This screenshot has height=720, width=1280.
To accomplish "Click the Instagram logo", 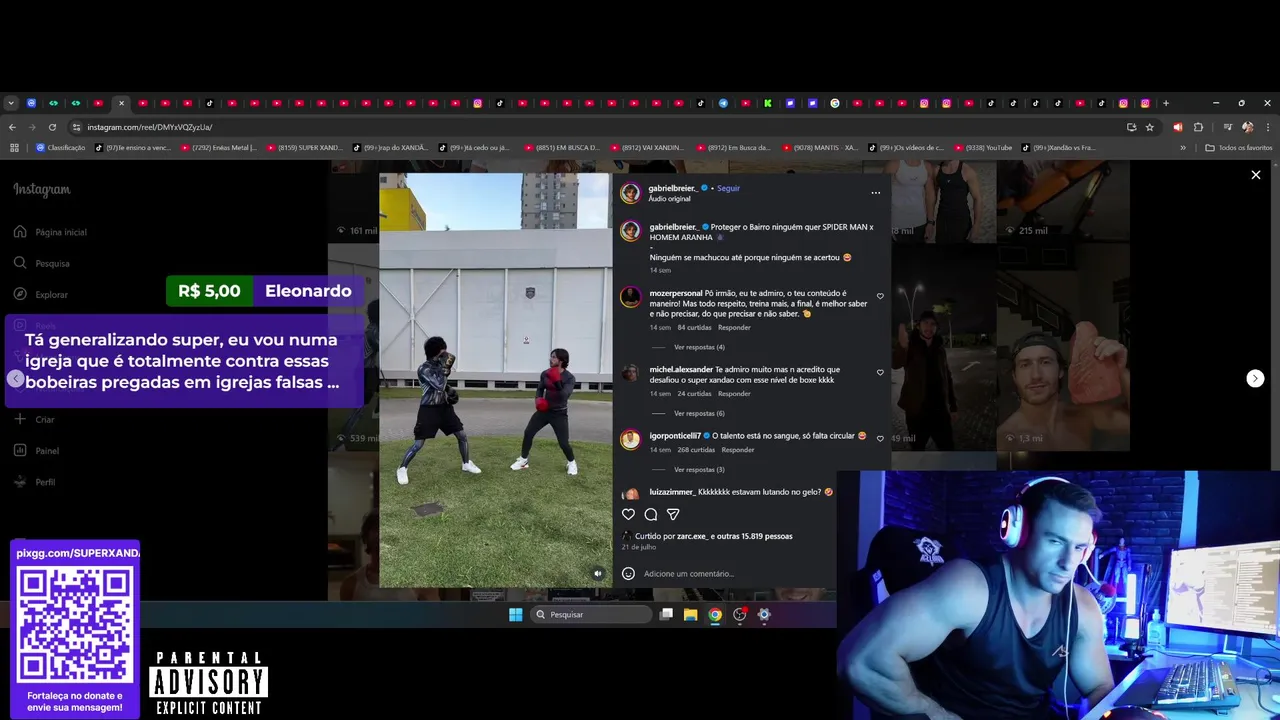I will 42,190.
